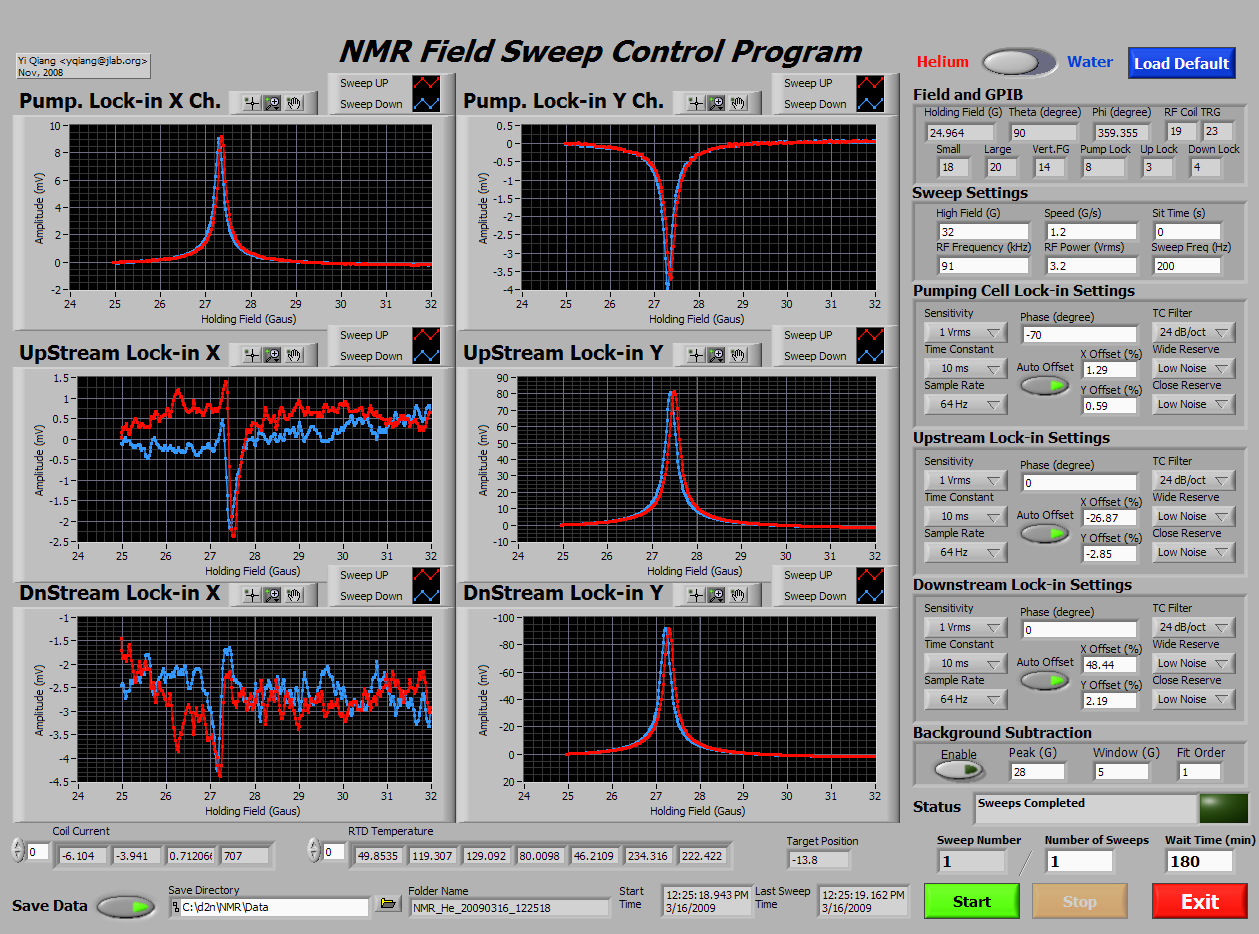Viewport: 1259px width, 934px height.
Task: Click the RF Power (Vrms) input field
Action: [1092, 266]
